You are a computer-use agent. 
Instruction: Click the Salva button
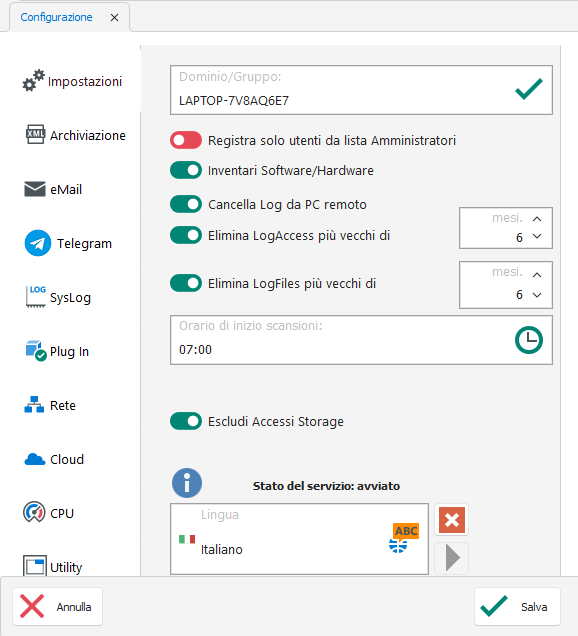tap(517, 607)
